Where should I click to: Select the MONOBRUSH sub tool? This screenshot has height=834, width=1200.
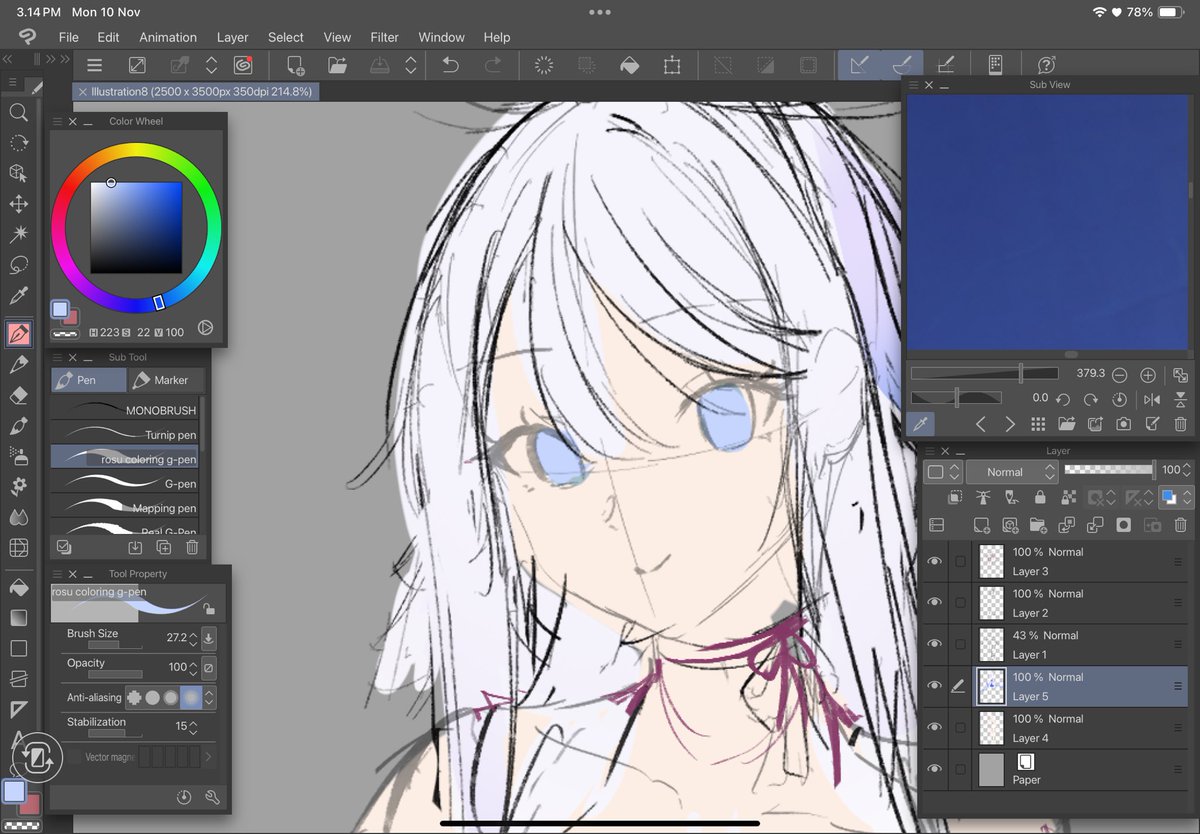tap(125, 410)
